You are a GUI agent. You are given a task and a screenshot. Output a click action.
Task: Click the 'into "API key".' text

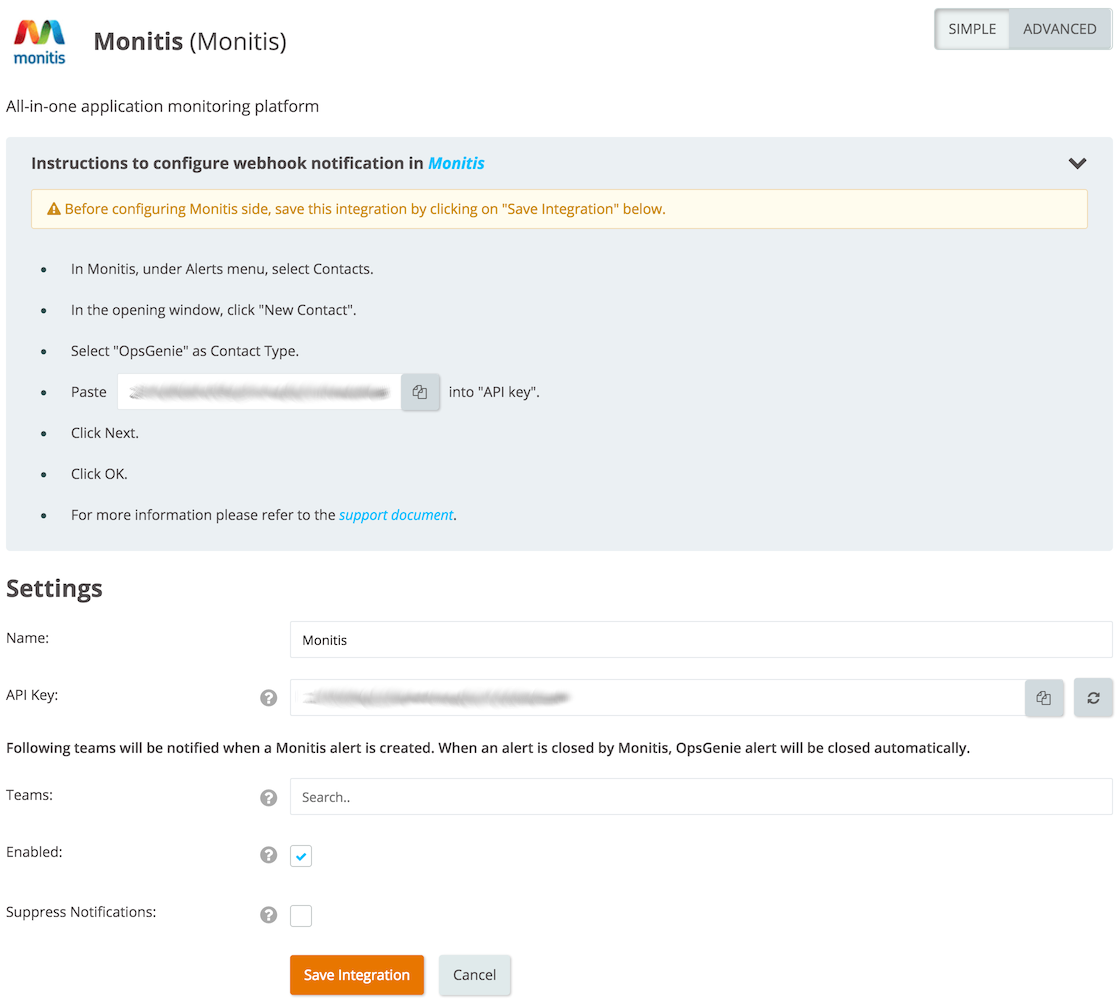(x=494, y=392)
